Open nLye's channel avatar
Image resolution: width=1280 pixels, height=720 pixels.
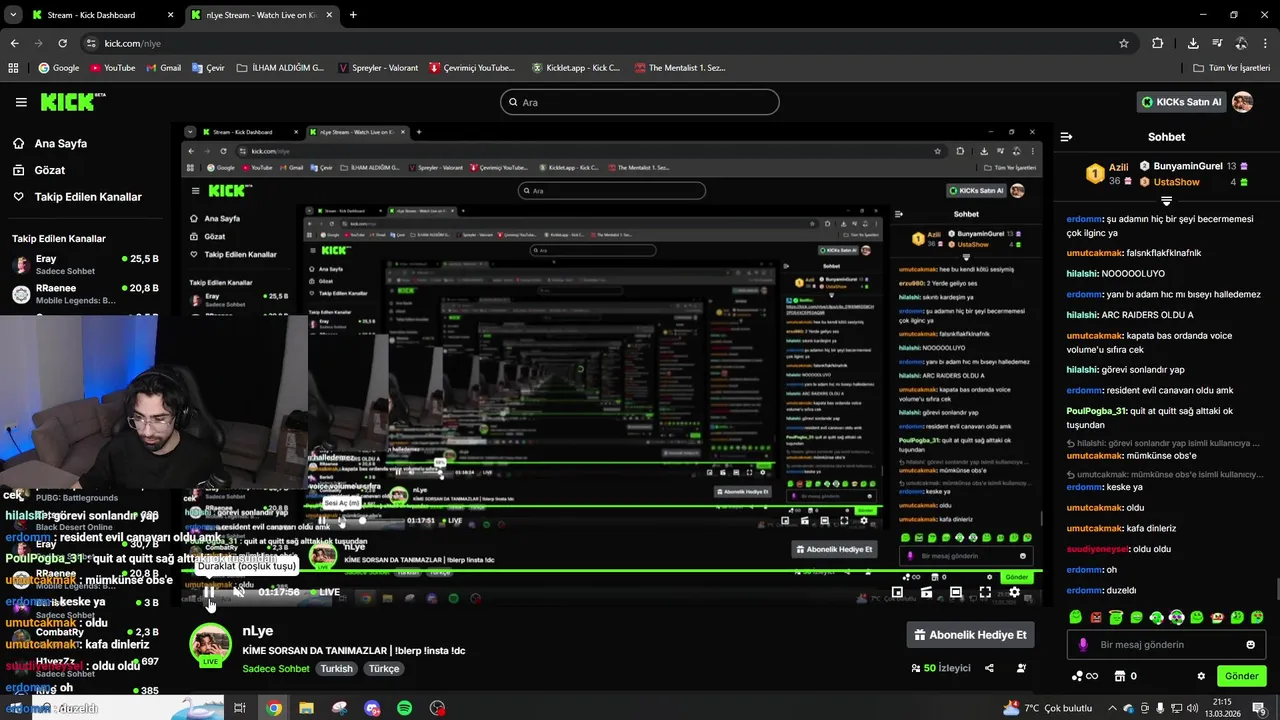(x=211, y=645)
